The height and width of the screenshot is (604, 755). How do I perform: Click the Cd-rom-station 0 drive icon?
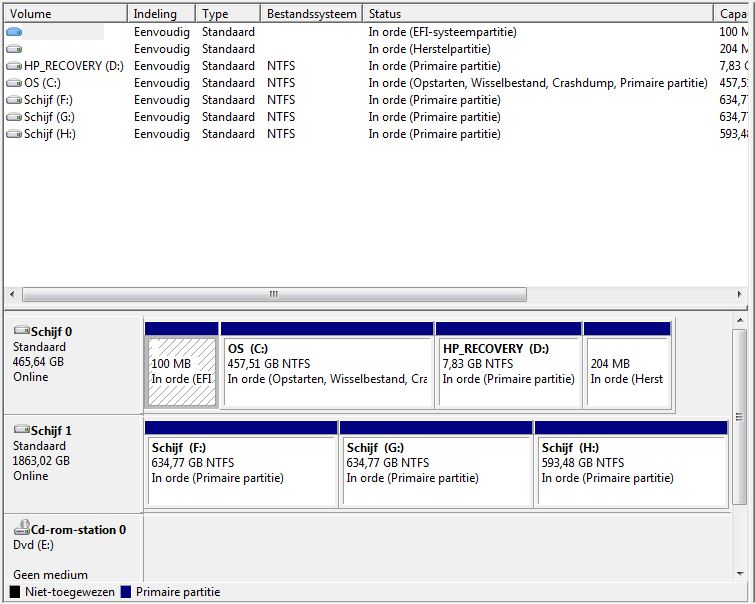click(x=21, y=530)
